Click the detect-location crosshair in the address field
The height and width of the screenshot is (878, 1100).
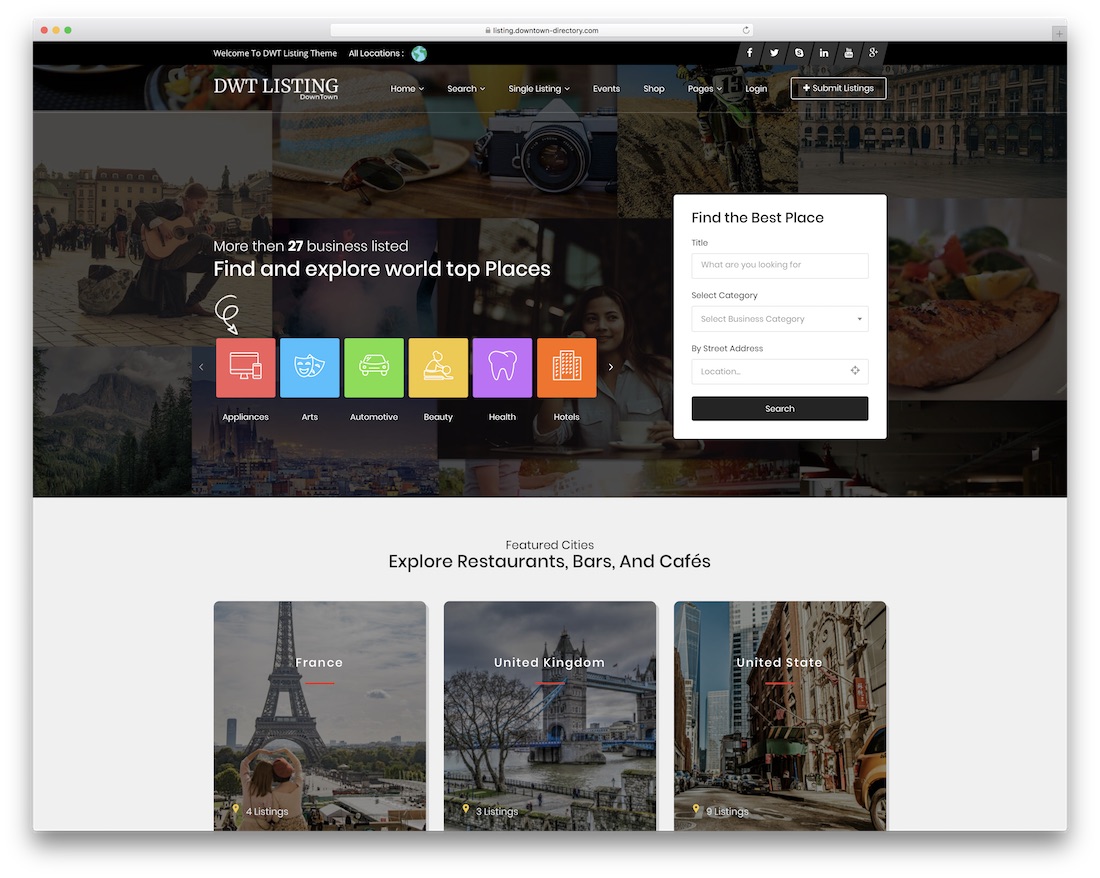click(x=855, y=371)
